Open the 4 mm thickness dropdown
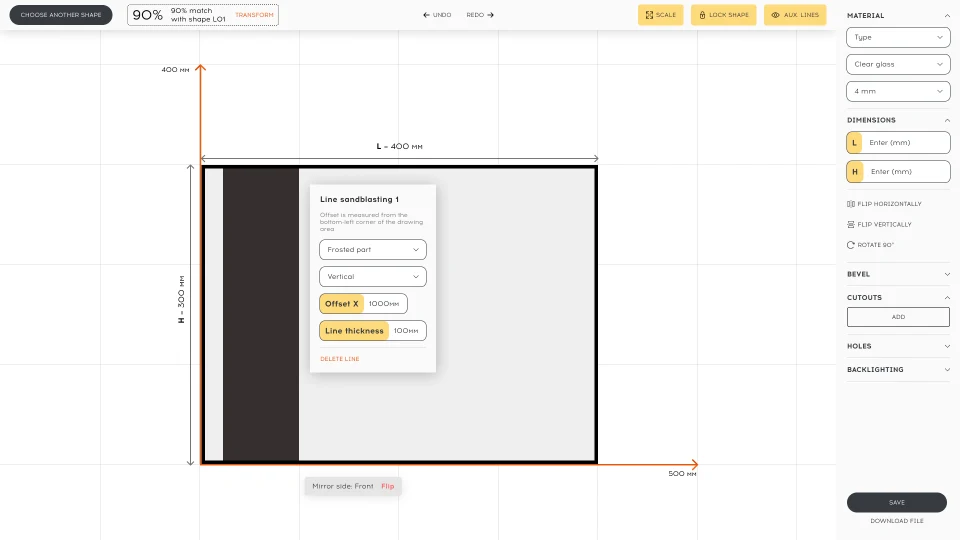This screenshot has height=540, width=960. click(898, 91)
